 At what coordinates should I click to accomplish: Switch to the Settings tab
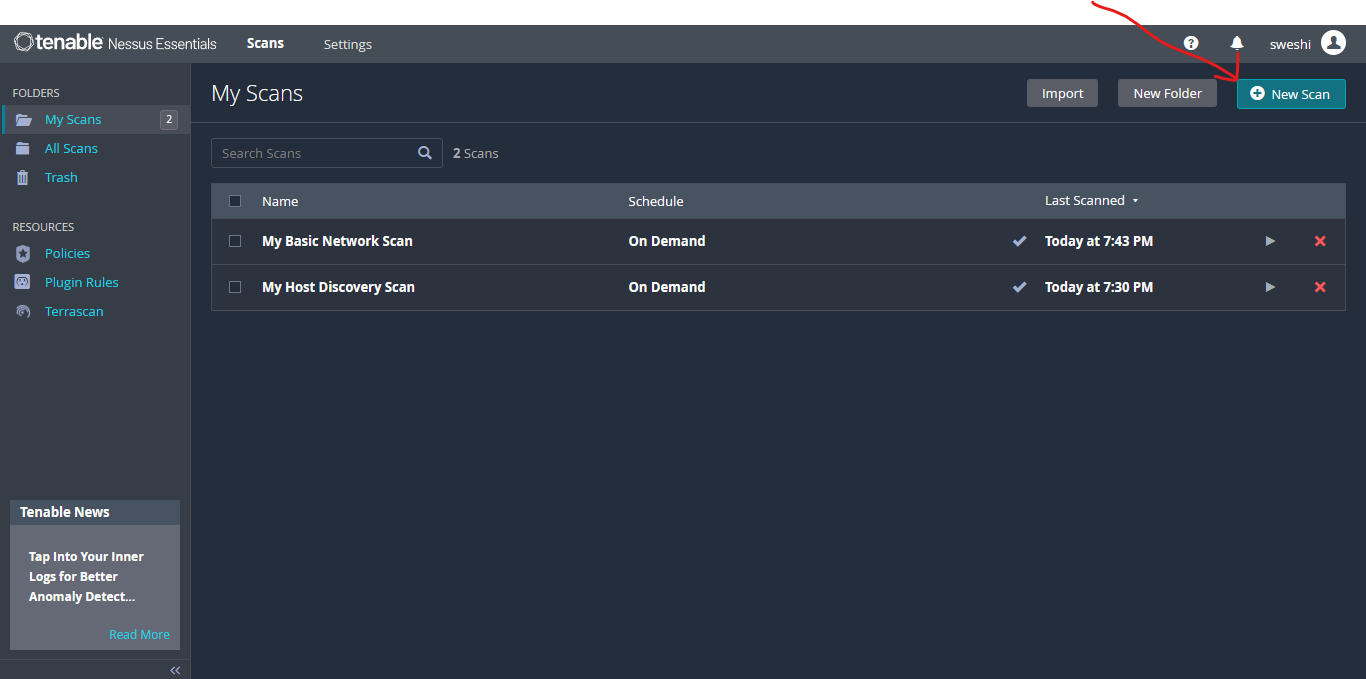pos(347,44)
